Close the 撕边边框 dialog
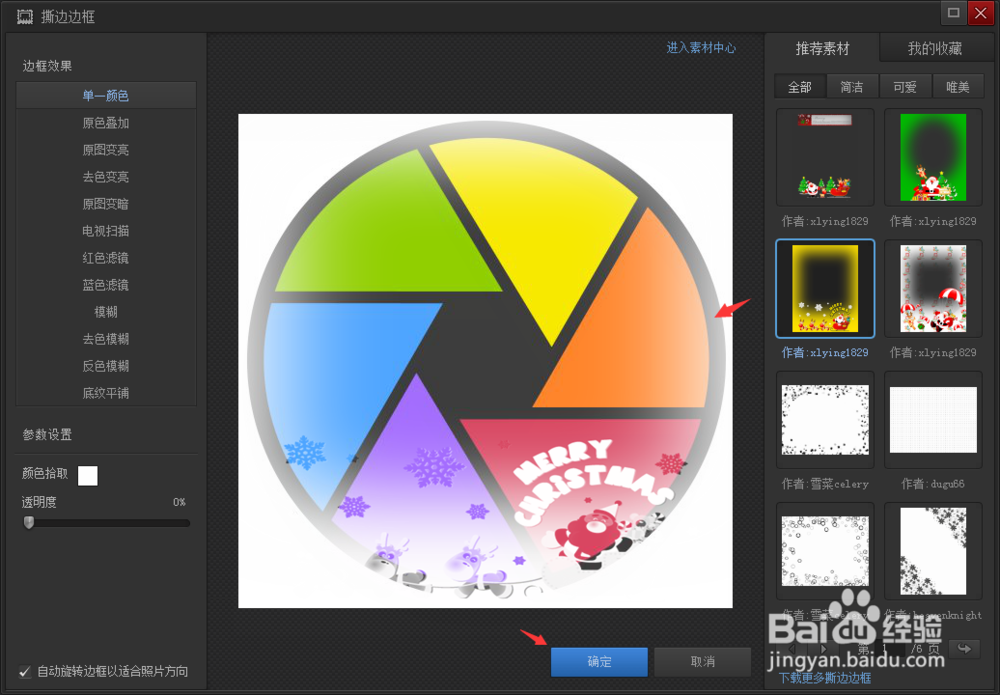Image resolution: width=1000 pixels, height=695 pixels. [x=980, y=13]
